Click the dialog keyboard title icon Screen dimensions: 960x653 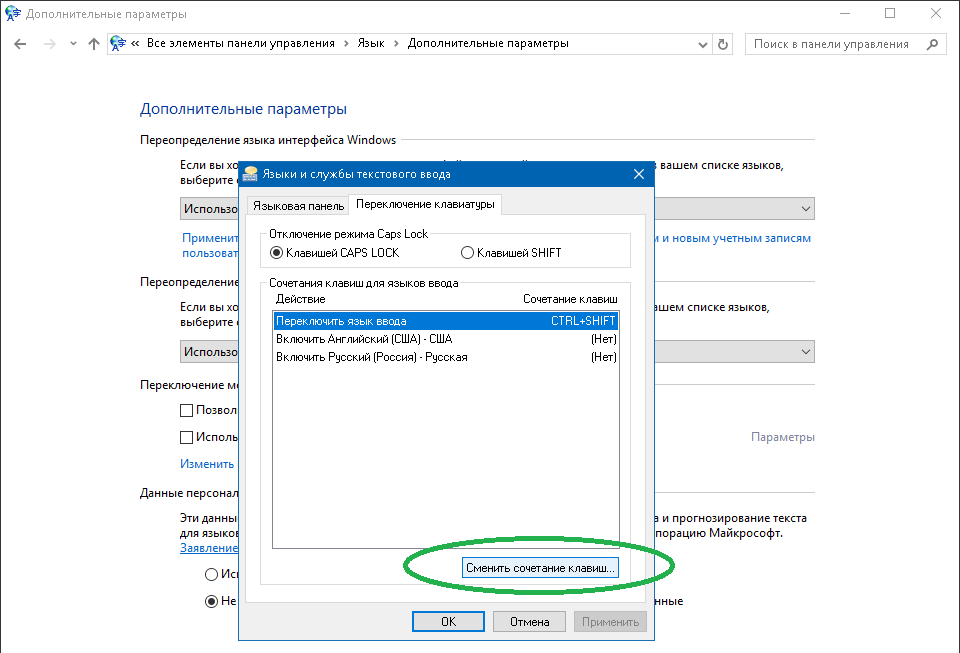[x=250, y=174]
